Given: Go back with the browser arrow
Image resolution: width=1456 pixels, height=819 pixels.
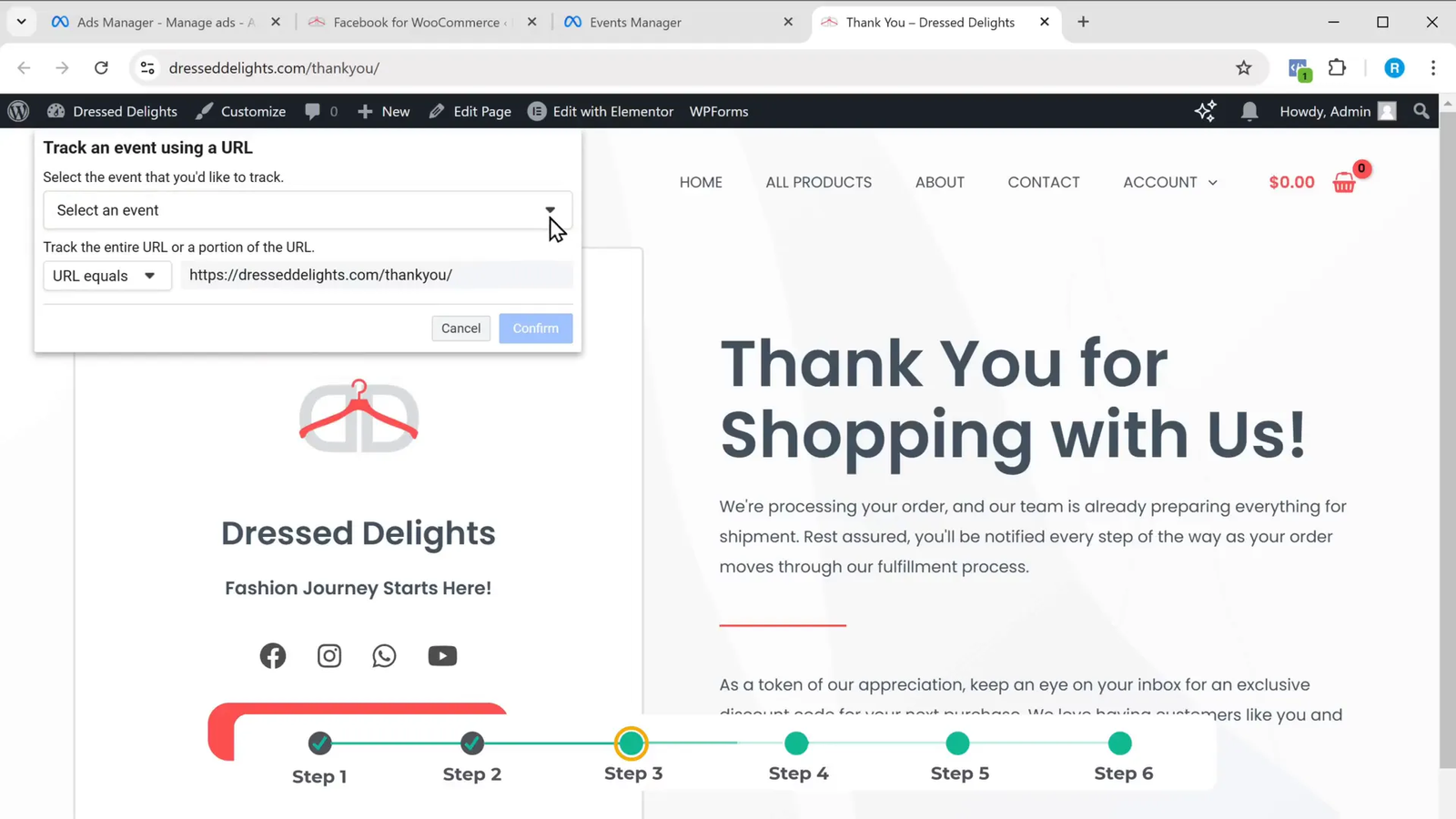Looking at the screenshot, I should [x=24, y=67].
